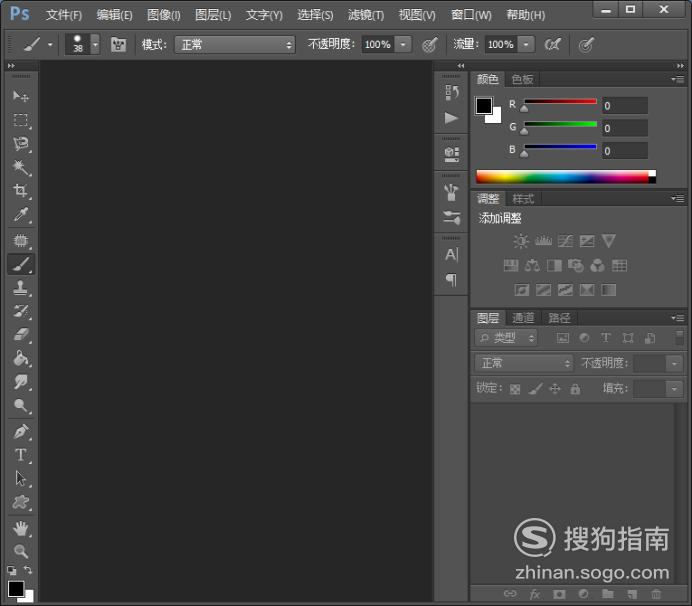Expand the toolbox to two columns
Image resolution: width=692 pixels, height=606 pixels.
coord(11,66)
